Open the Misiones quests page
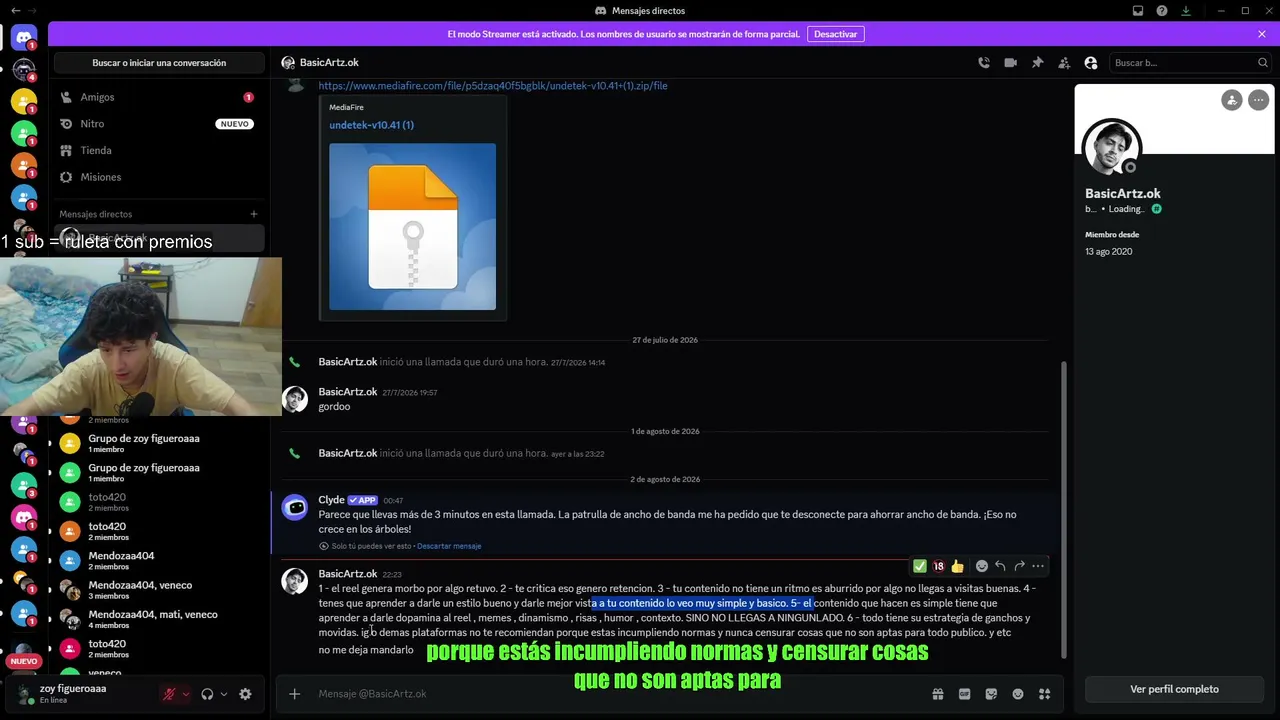 [x=157, y=177]
